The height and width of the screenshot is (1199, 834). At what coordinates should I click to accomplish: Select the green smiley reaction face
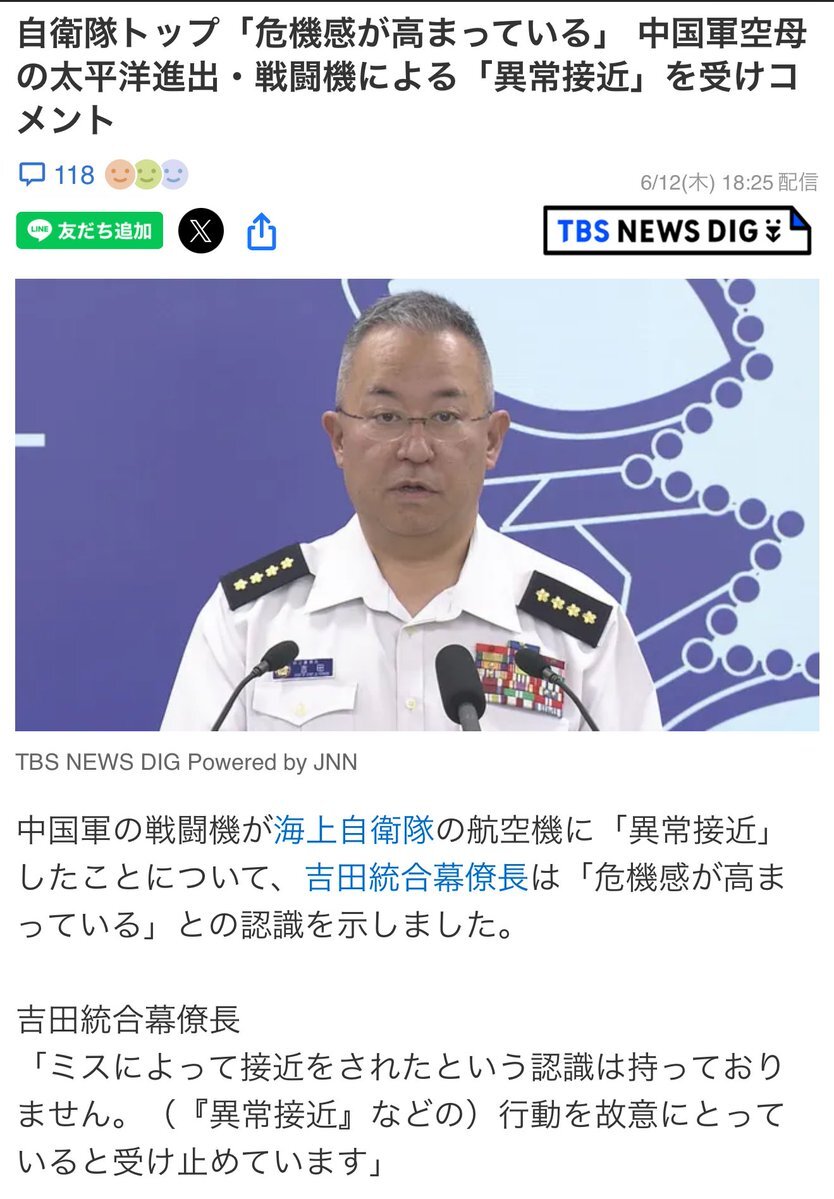(x=147, y=174)
